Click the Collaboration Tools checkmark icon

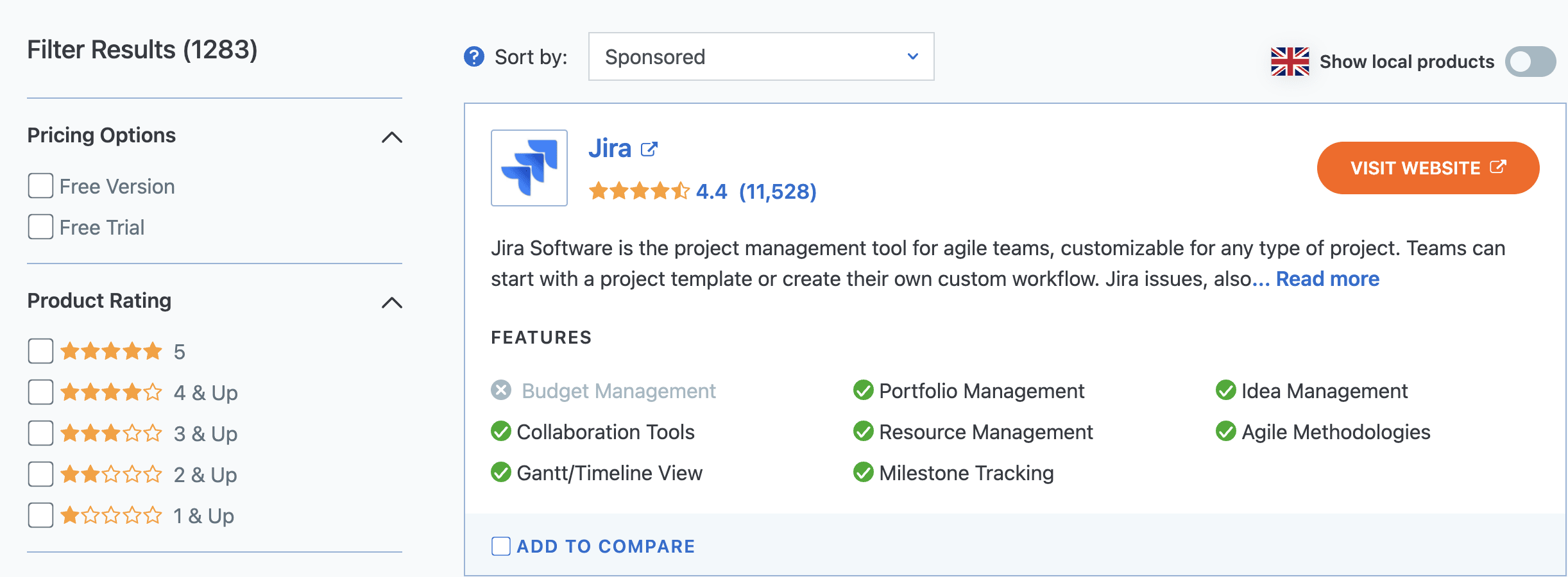pos(501,431)
